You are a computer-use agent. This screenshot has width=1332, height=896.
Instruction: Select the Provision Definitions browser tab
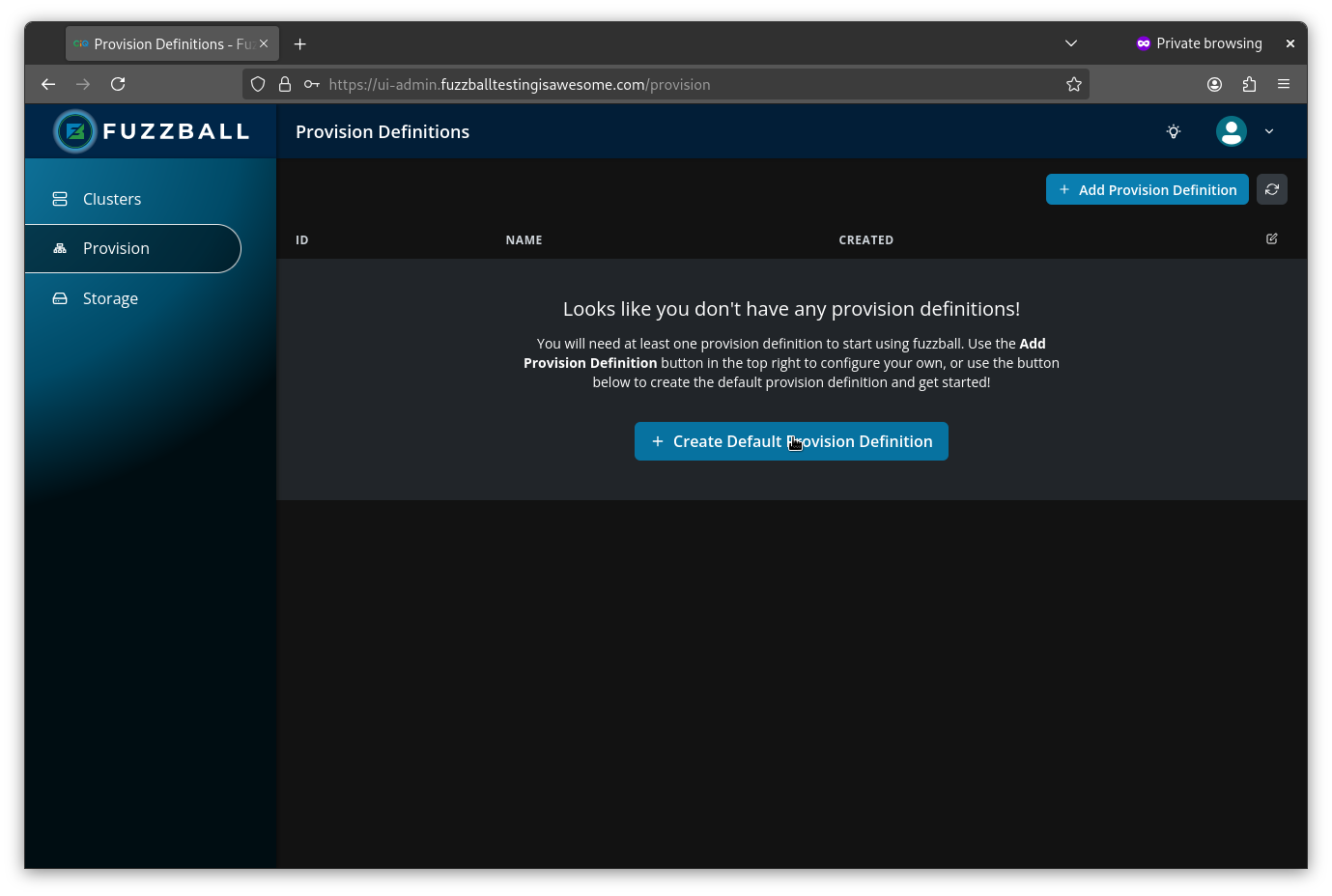(172, 43)
